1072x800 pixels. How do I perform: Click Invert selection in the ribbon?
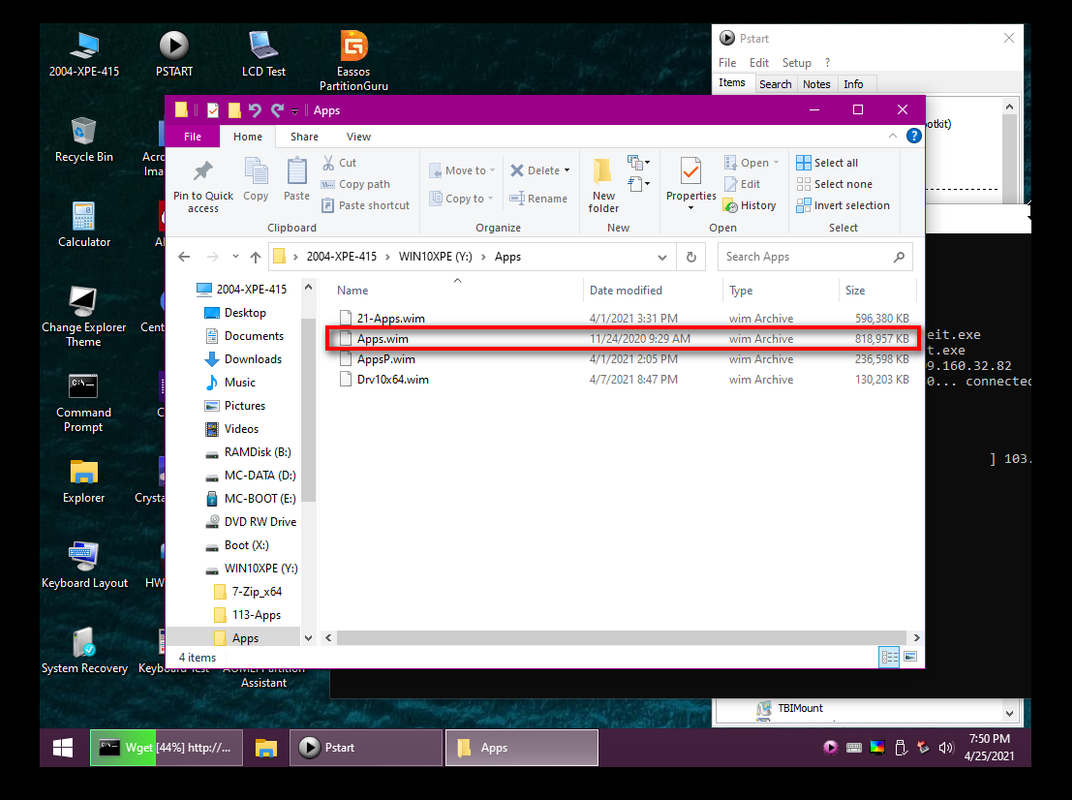[844, 205]
